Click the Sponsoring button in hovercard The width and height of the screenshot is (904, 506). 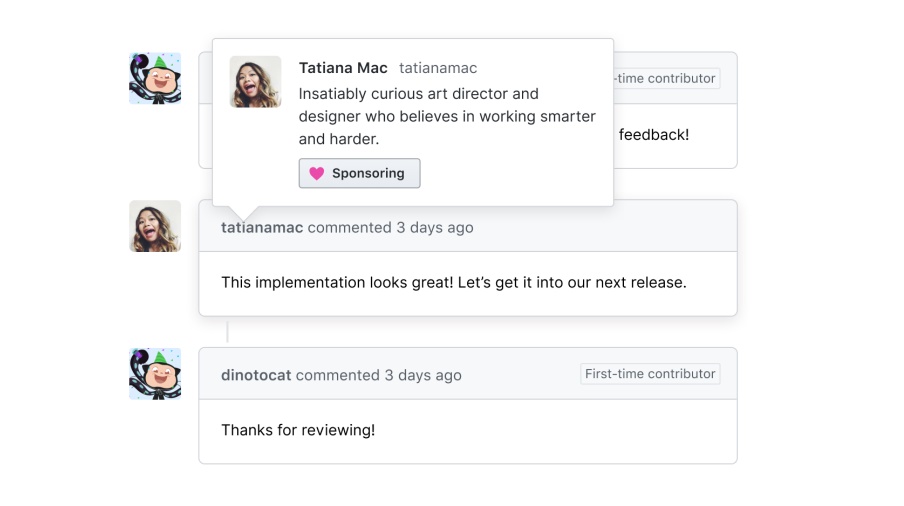coord(359,173)
